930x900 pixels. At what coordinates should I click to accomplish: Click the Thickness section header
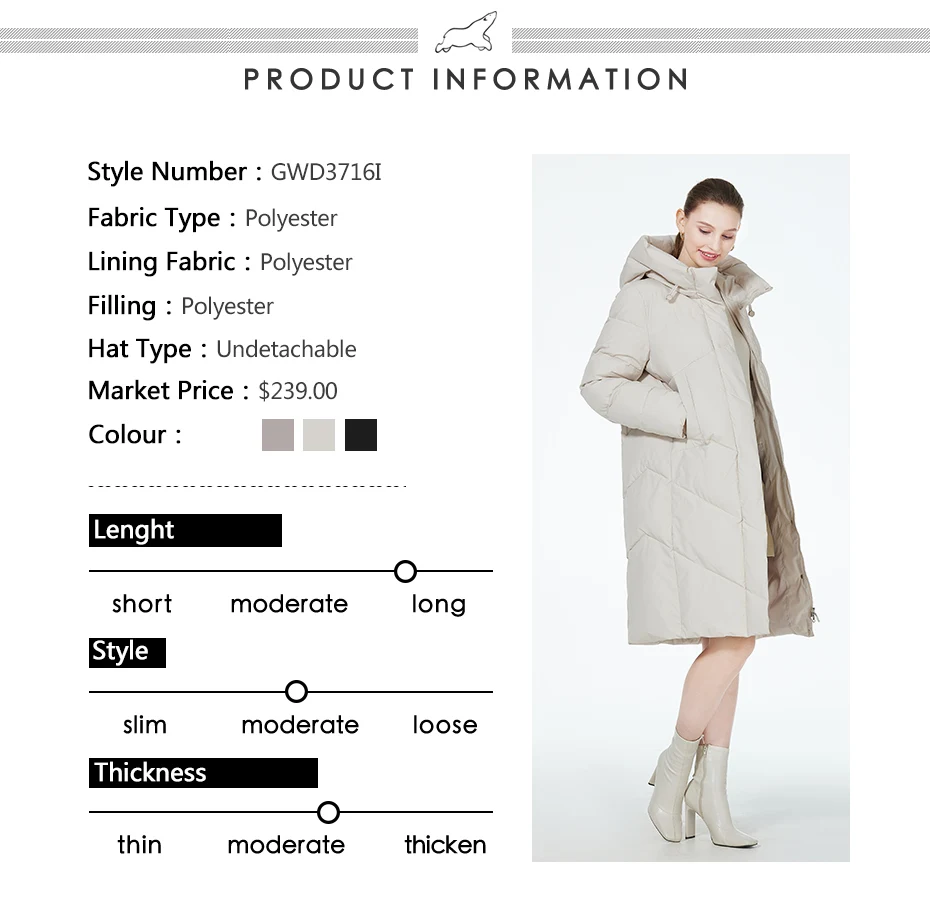coord(203,773)
